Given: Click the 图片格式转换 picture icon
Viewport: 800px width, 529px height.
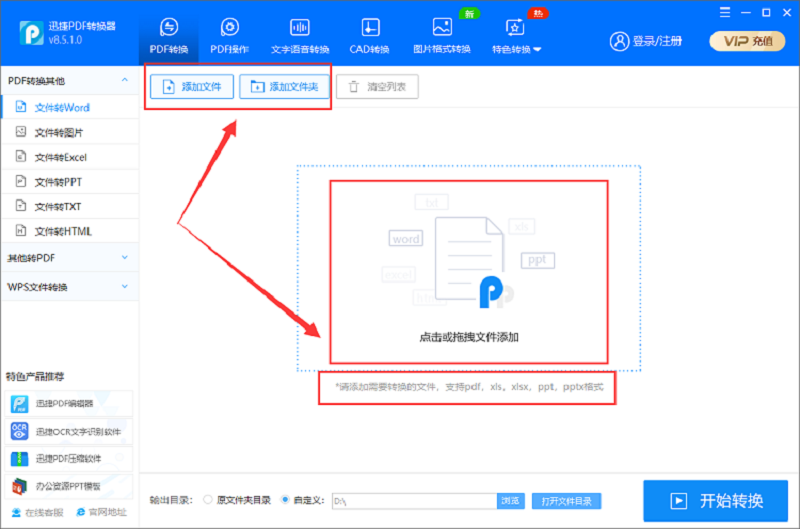Looking at the screenshot, I should click(x=442, y=27).
